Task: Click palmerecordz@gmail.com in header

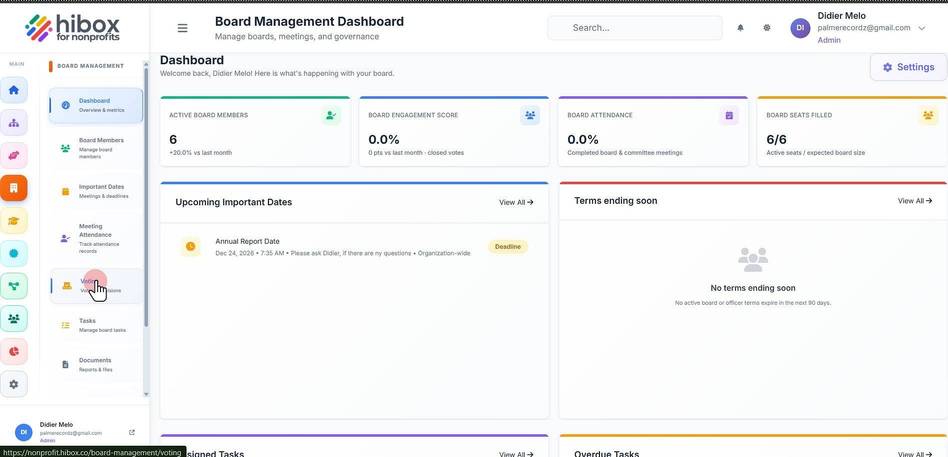Action: point(864,28)
